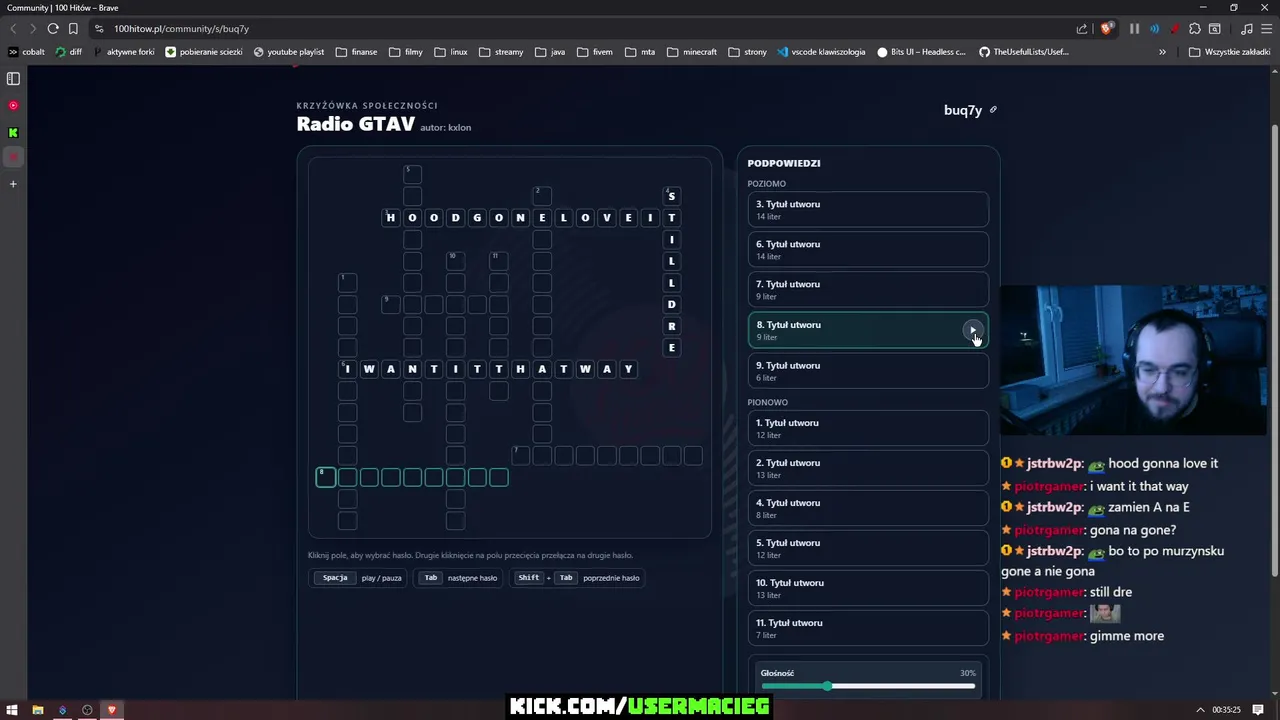Open the Wszystkie zakładki folder

(x=1229, y=52)
